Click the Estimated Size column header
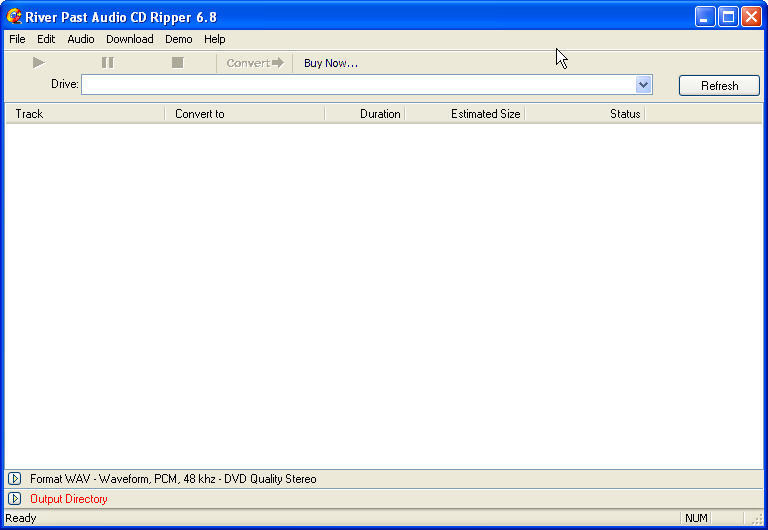The width and height of the screenshot is (768, 530). click(464, 114)
